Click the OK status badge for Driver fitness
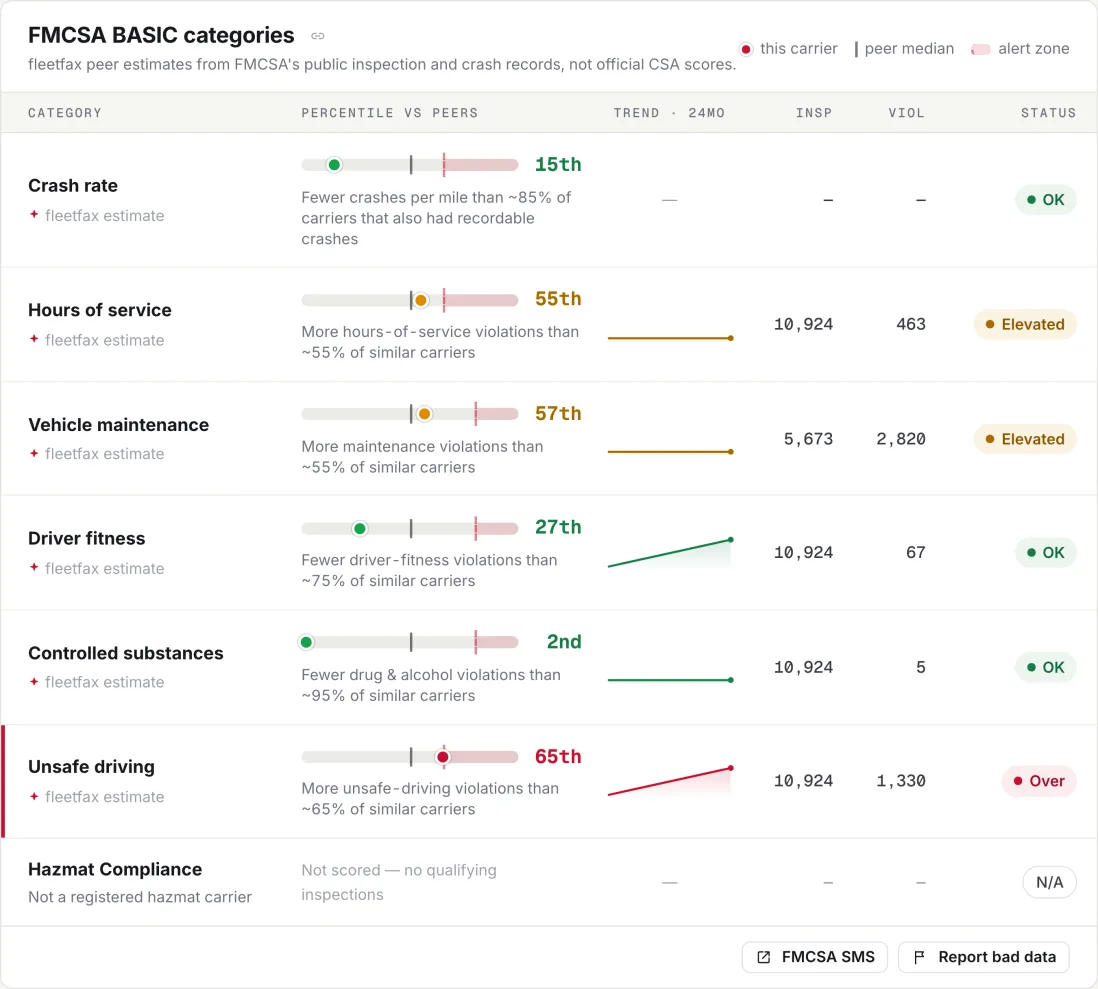Viewport: 1098px width, 989px height. 1045,553
